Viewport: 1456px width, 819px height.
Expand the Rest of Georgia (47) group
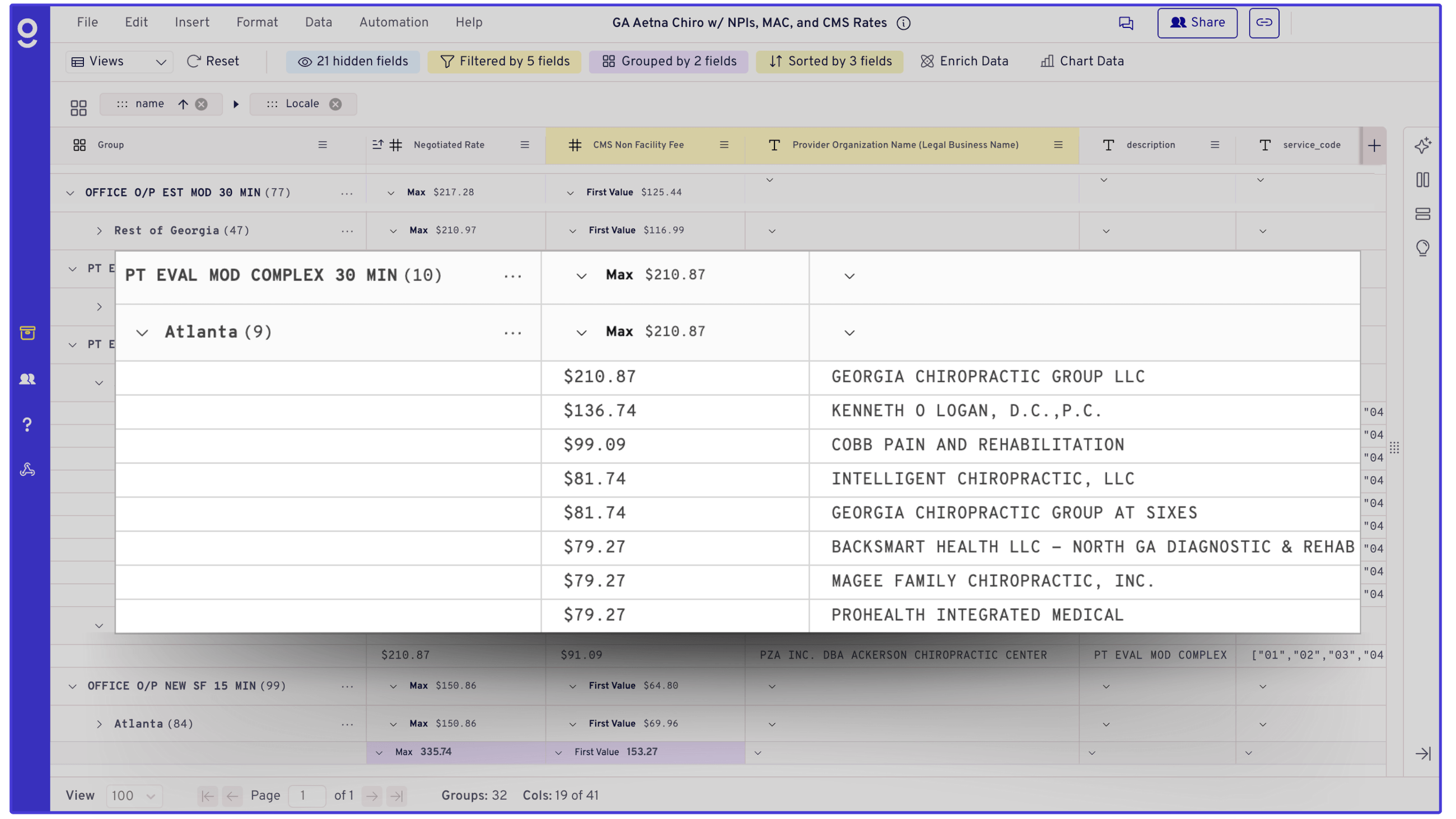point(100,231)
